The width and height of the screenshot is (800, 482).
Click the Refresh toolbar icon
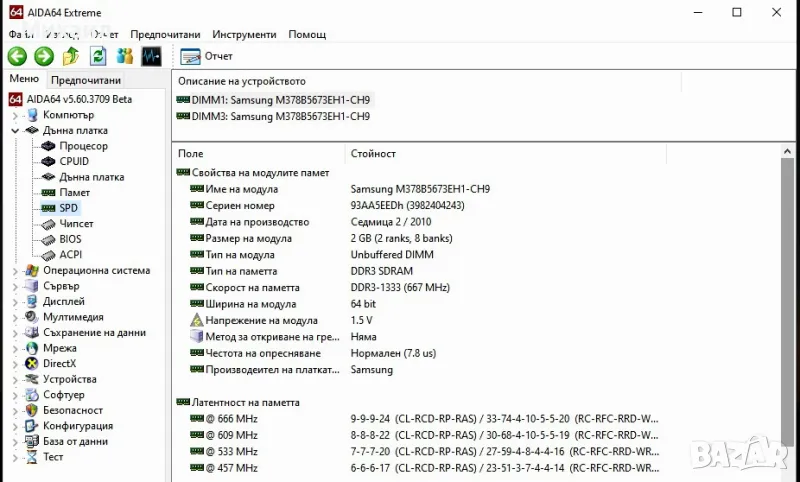98,56
